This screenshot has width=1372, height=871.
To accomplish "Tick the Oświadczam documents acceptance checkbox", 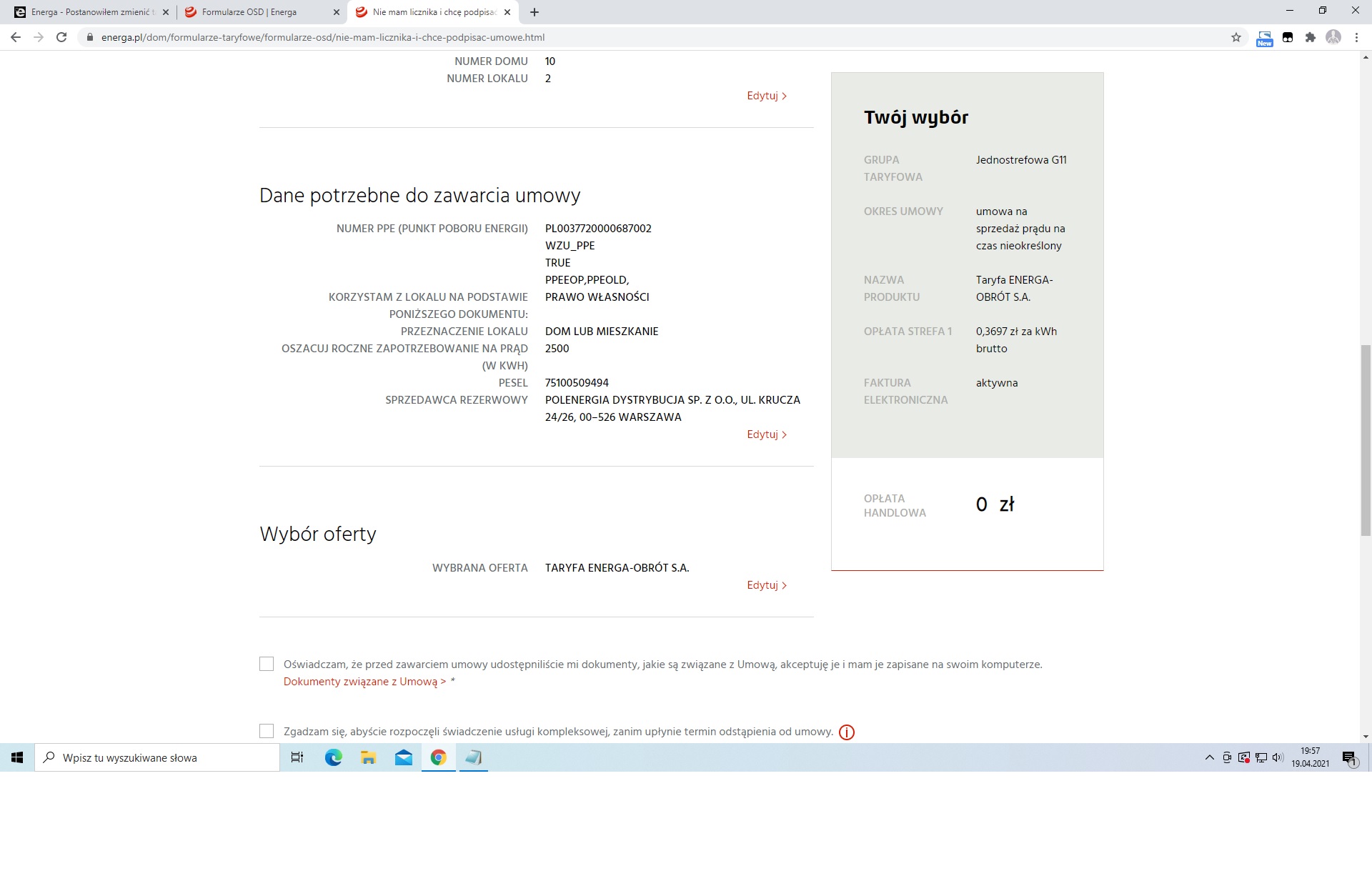I will tap(267, 664).
